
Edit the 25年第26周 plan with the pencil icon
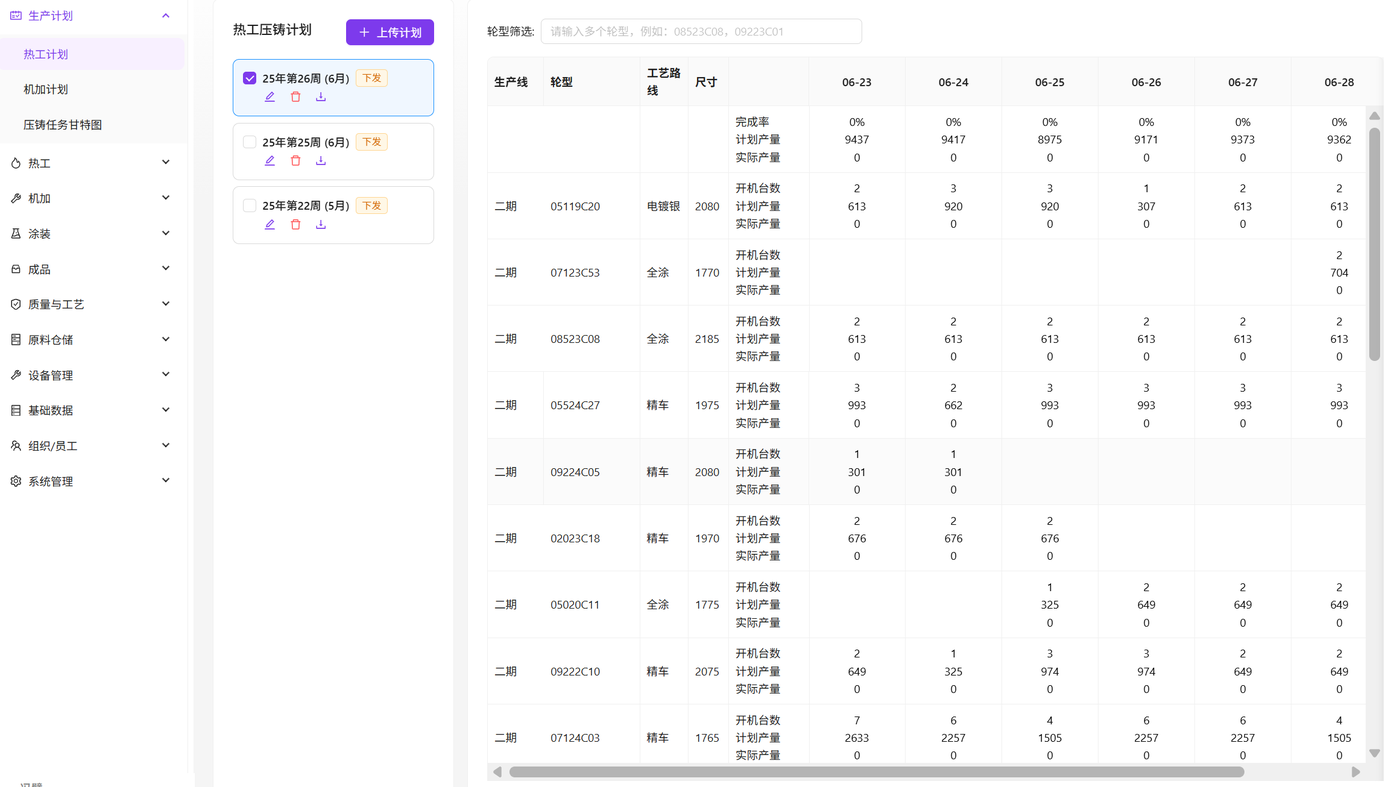[x=270, y=97]
